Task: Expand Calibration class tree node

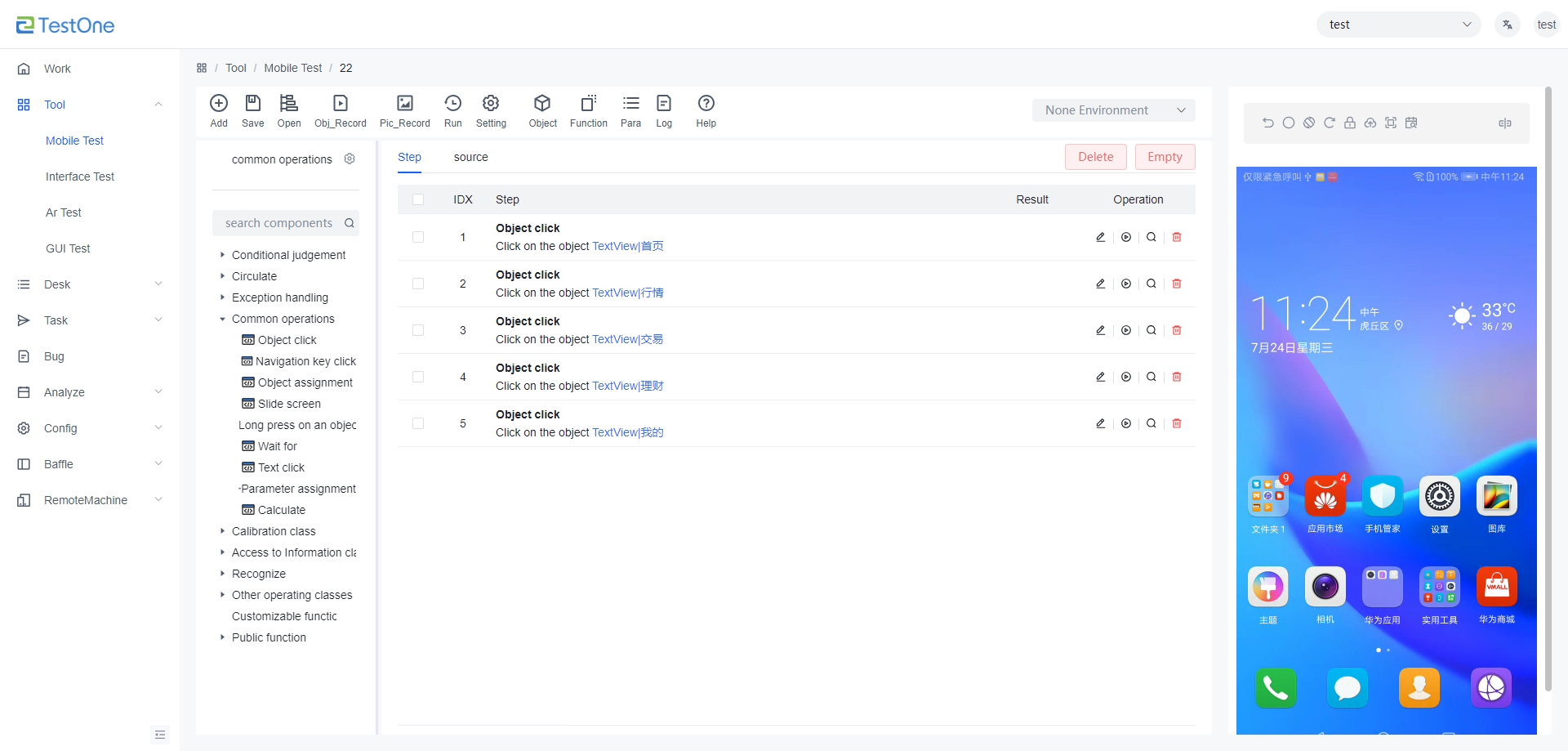Action: tap(222, 531)
